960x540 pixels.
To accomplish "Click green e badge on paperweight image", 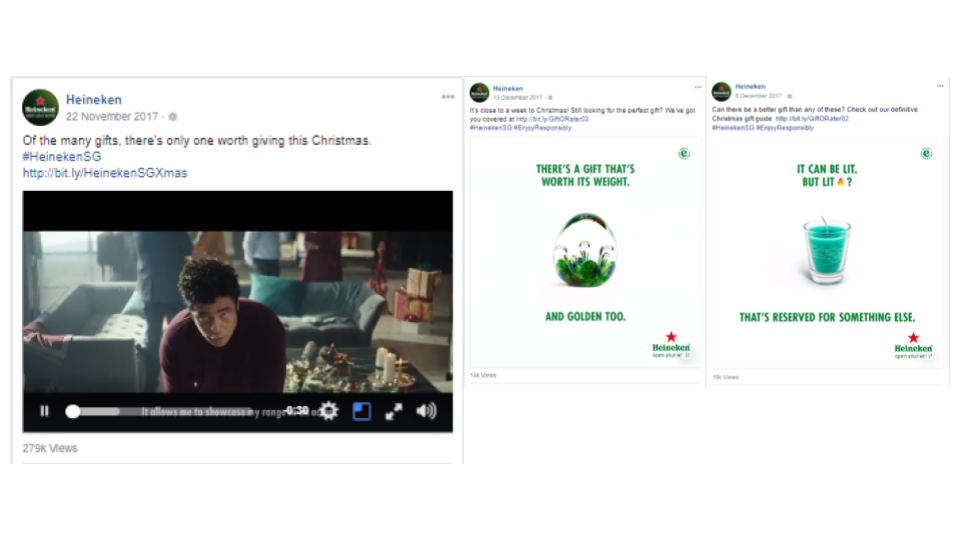I will (x=684, y=153).
